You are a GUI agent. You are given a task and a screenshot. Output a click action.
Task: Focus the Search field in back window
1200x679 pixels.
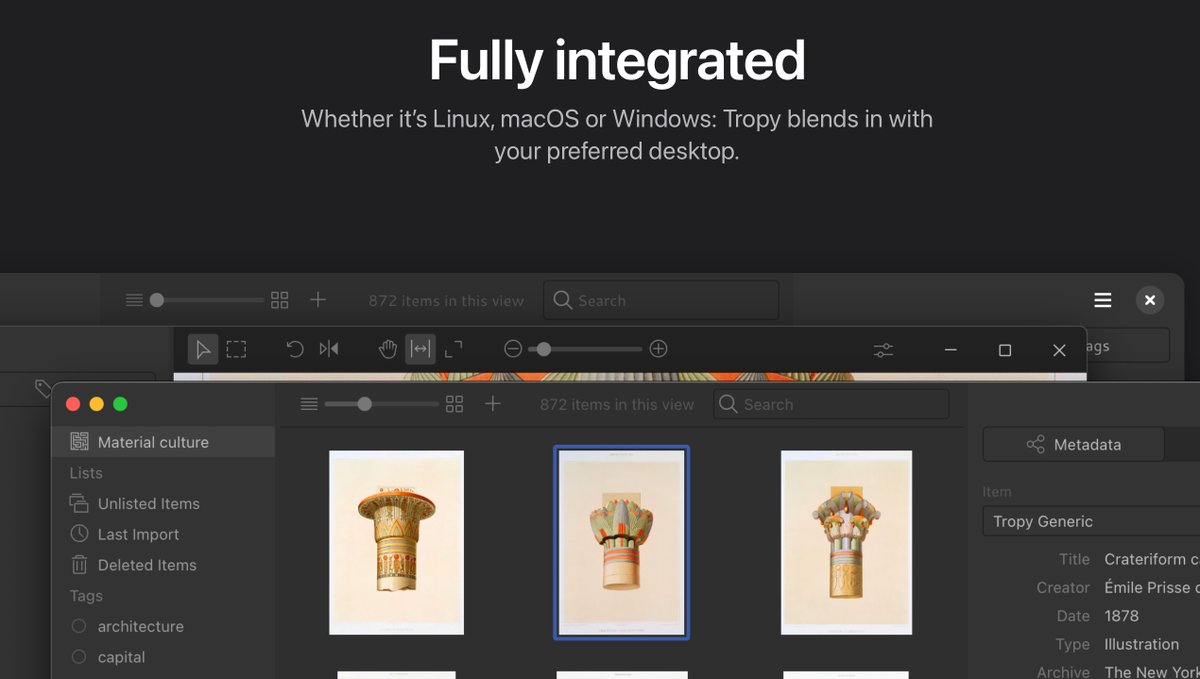coord(661,300)
